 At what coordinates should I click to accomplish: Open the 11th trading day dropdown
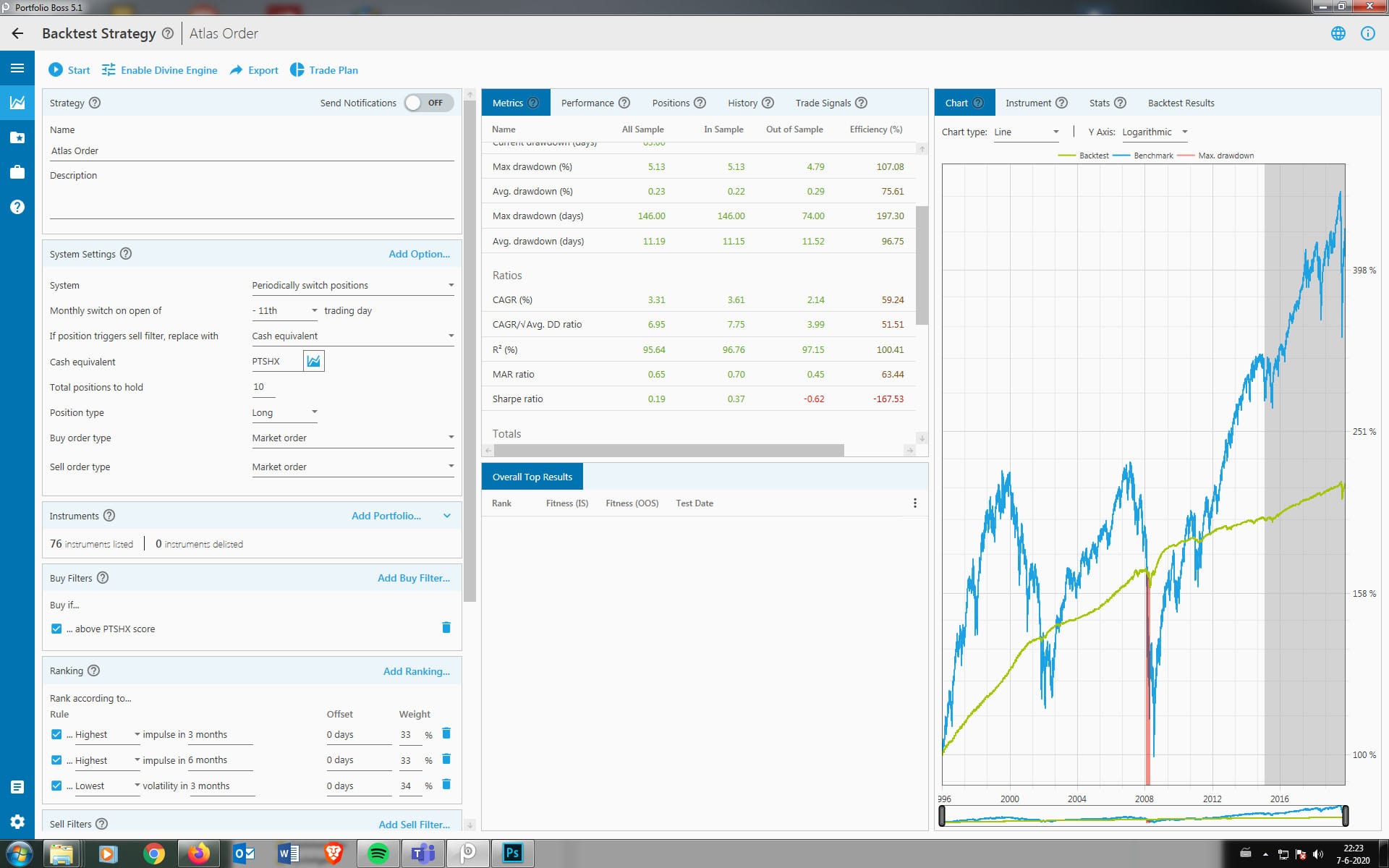point(285,310)
